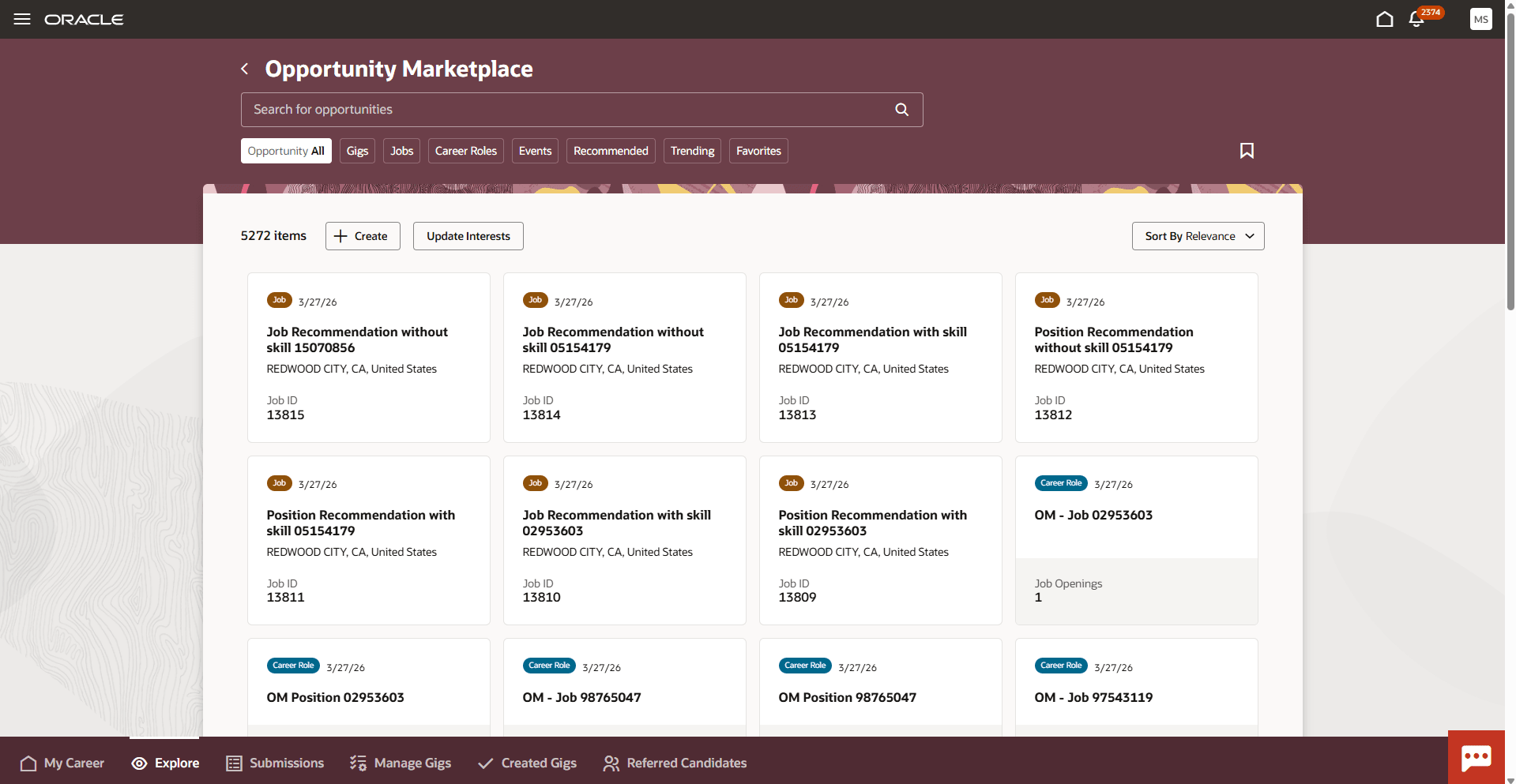Click Job badge on Job ID 13815 card
This screenshot has width=1516, height=784.
tap(279, 300)
